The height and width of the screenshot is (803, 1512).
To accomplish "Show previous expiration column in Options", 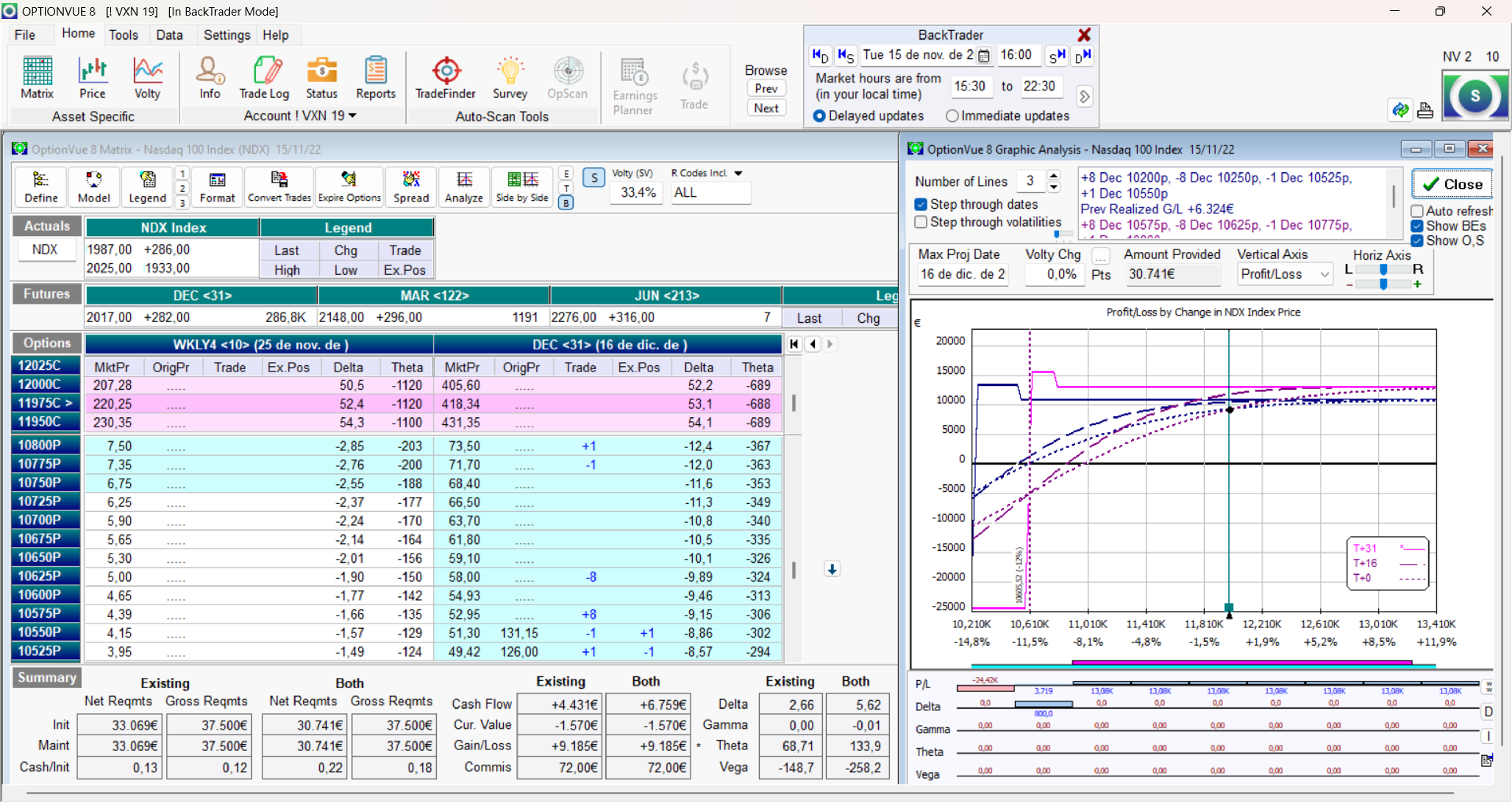I will (813, 344).
